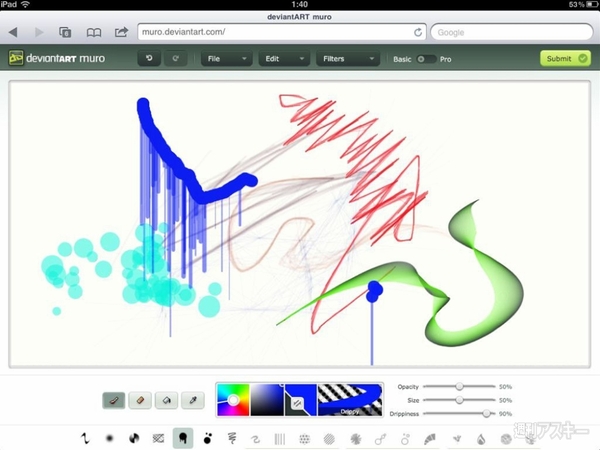The image size is (600, 450).
Task: Choose the water drop brush
Action: click(481, 439)
